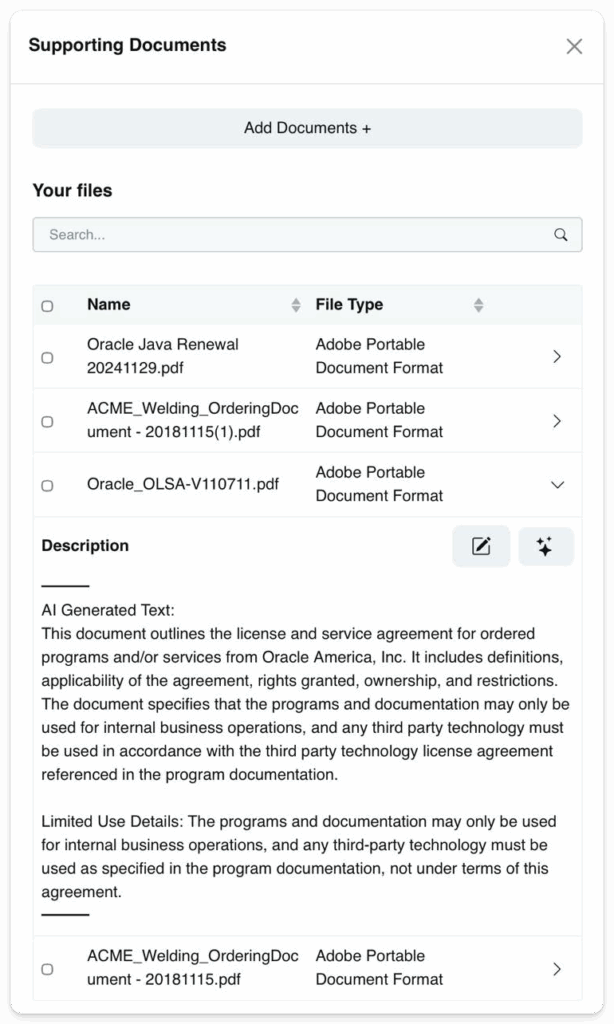The width and height of the screenshot is (614, 1024).
Task: Regenerate AI text using the sparkles icon
Action: pyautogui.click(x=546, y=546)
